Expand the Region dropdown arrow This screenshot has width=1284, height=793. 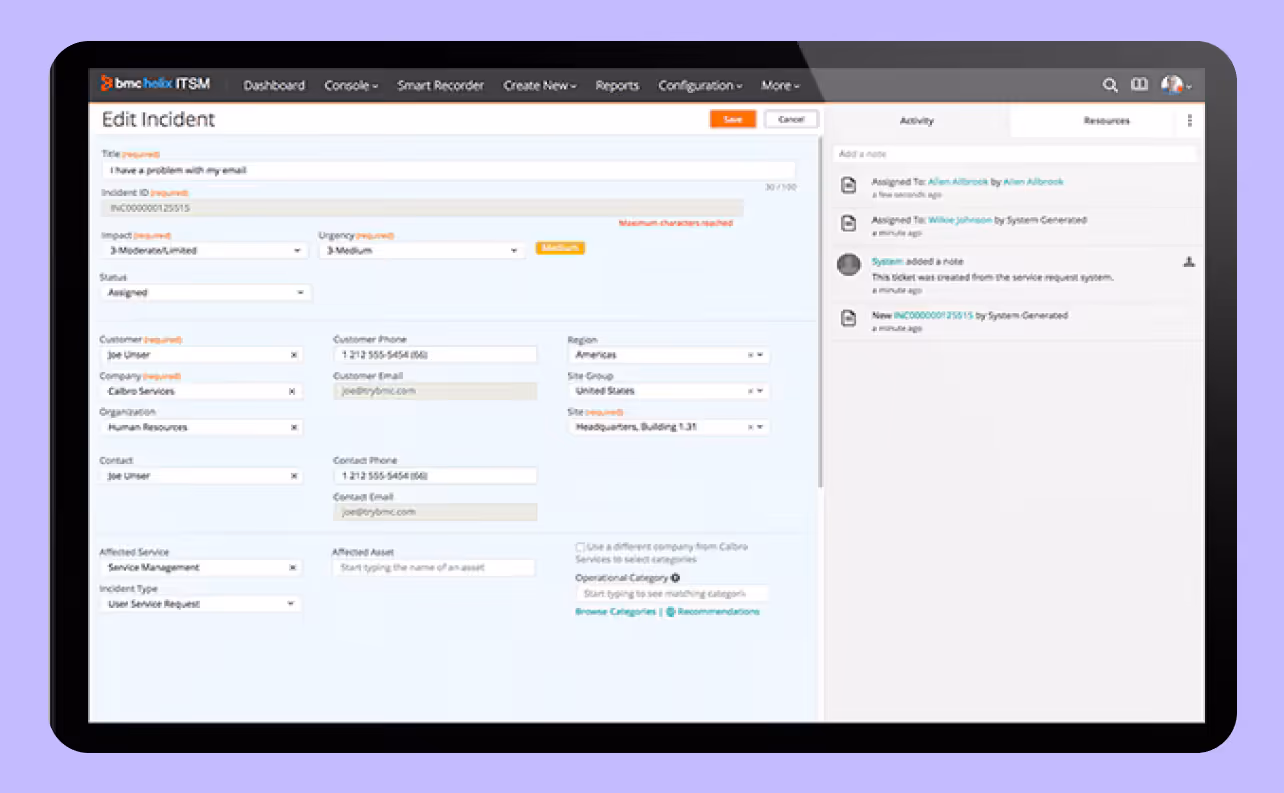click(761, 355)
